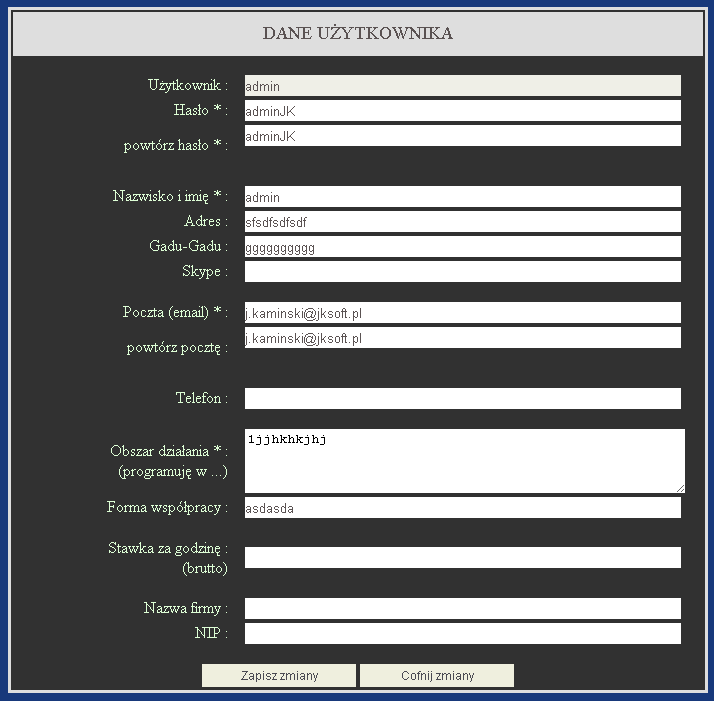Click the powtórz pocztę email field
This screenshot has height=701, width=714.
tap(462, 338)
